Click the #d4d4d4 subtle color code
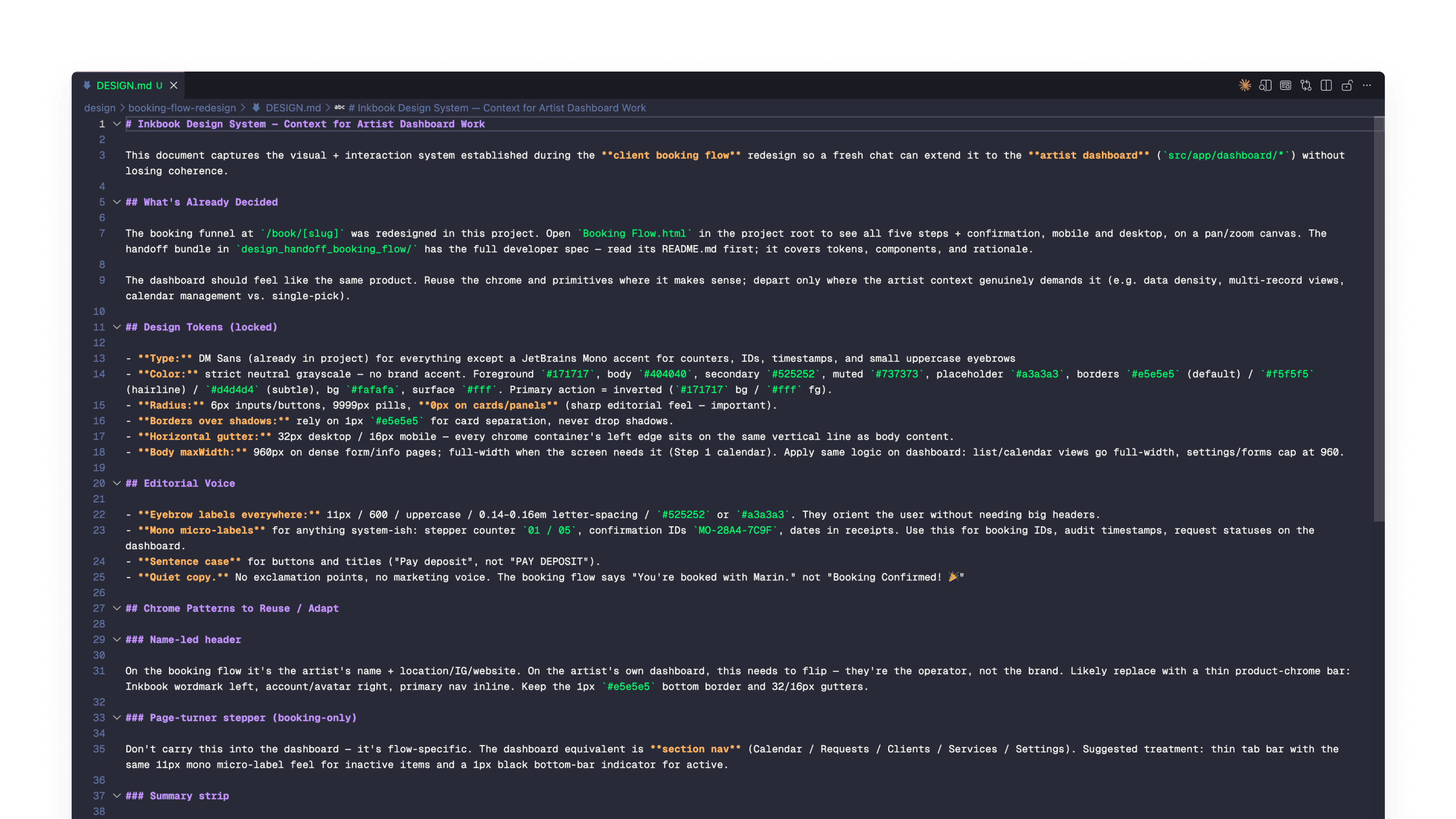This screenshot has width=1456, height=819. point(232,390)
